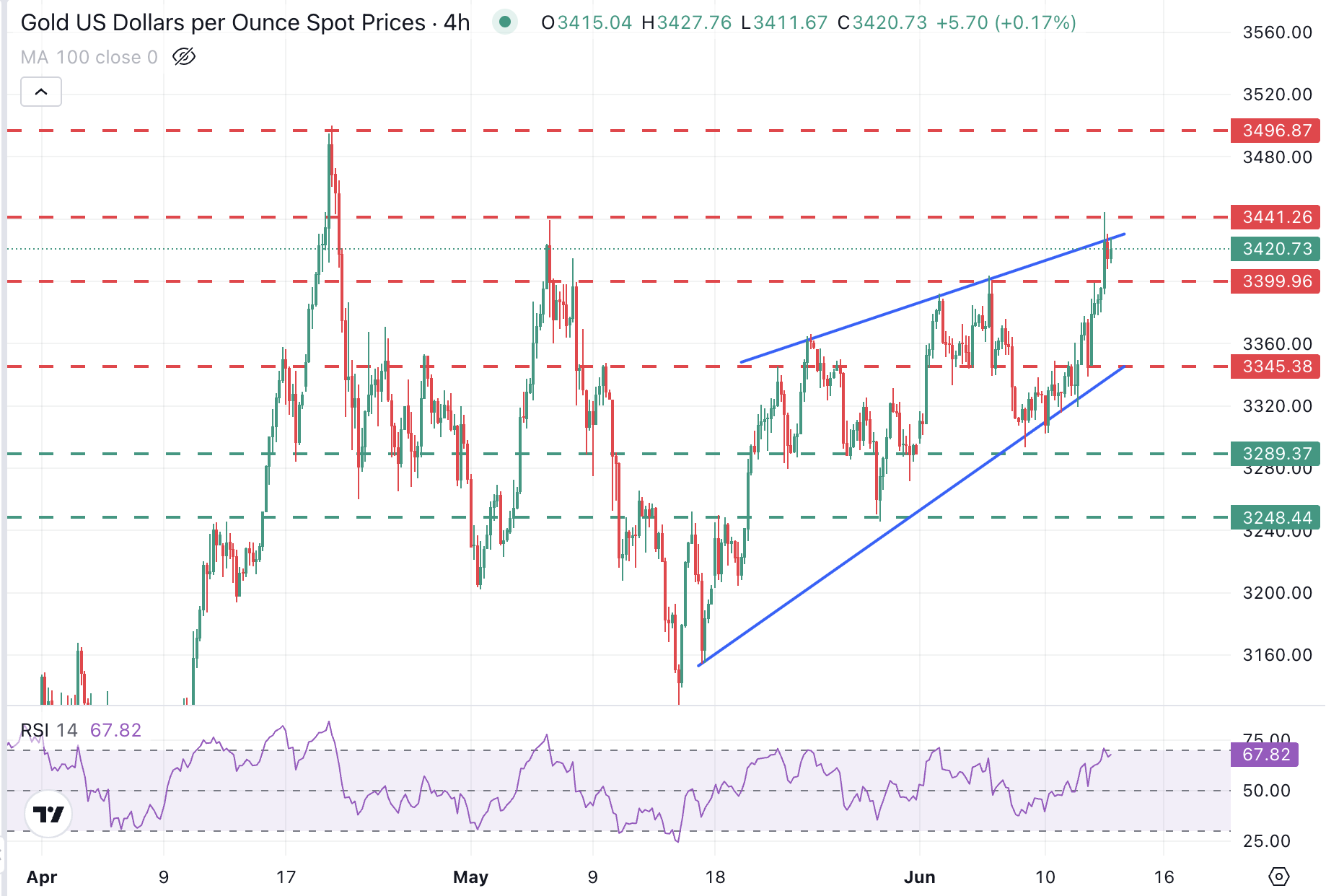
Task: Toggle visibility of the MA 100 indicator
Action: [184, 57]
